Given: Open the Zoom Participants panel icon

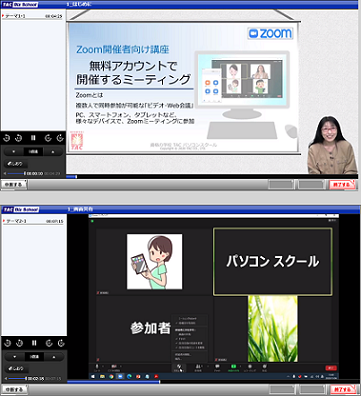Looking at the screenshot, I should pyautogui.click(x=198, y=367).
